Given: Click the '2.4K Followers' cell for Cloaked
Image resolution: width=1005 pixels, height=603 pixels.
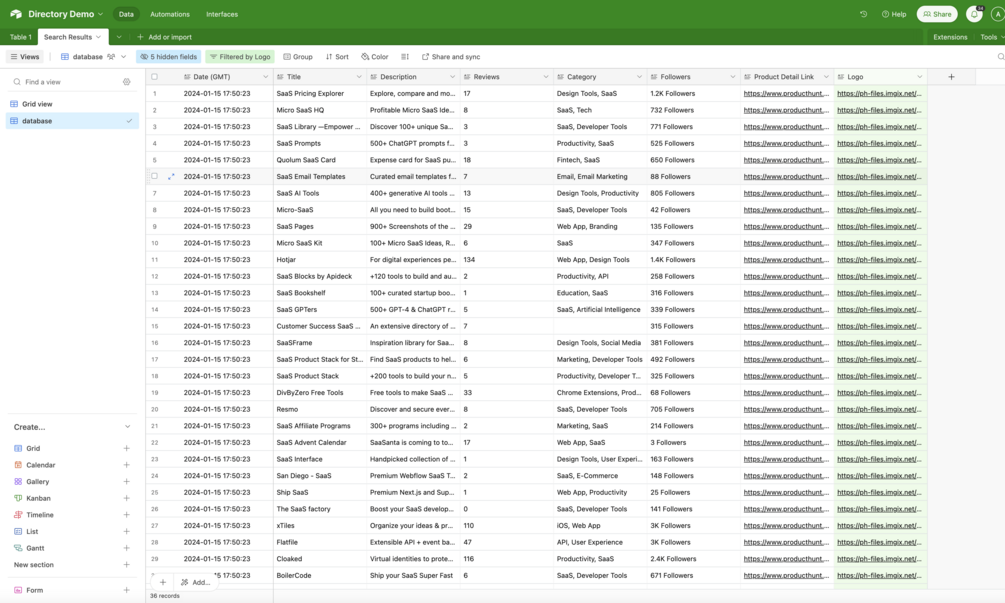Looking at the screenshot, I should coord(694,559).
